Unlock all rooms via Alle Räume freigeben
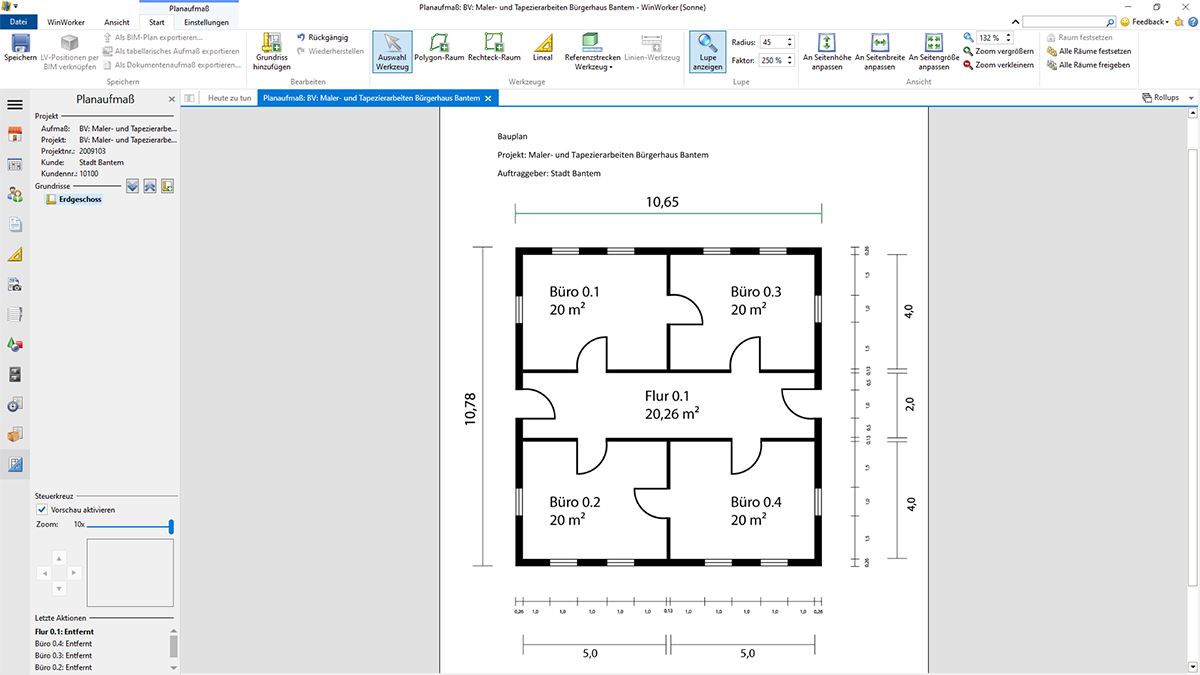This screenshot has height=675, width=1200. [x=1088, y=65]
